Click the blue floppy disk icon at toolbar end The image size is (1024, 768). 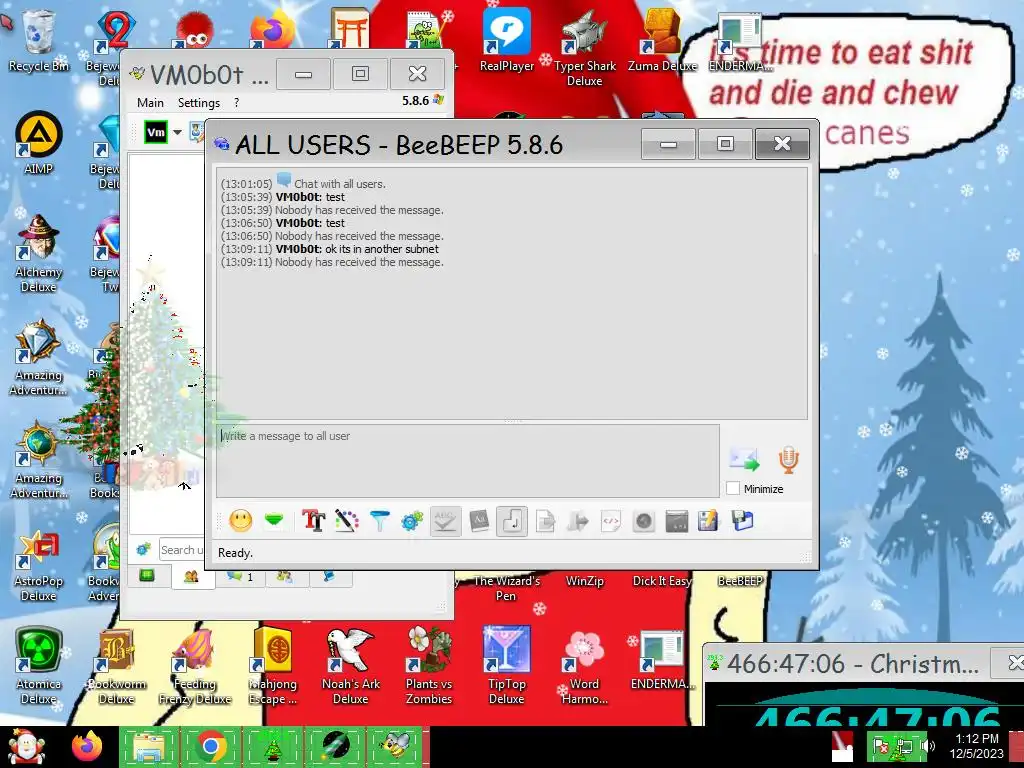pyautogui.click(x=743, y=521)
